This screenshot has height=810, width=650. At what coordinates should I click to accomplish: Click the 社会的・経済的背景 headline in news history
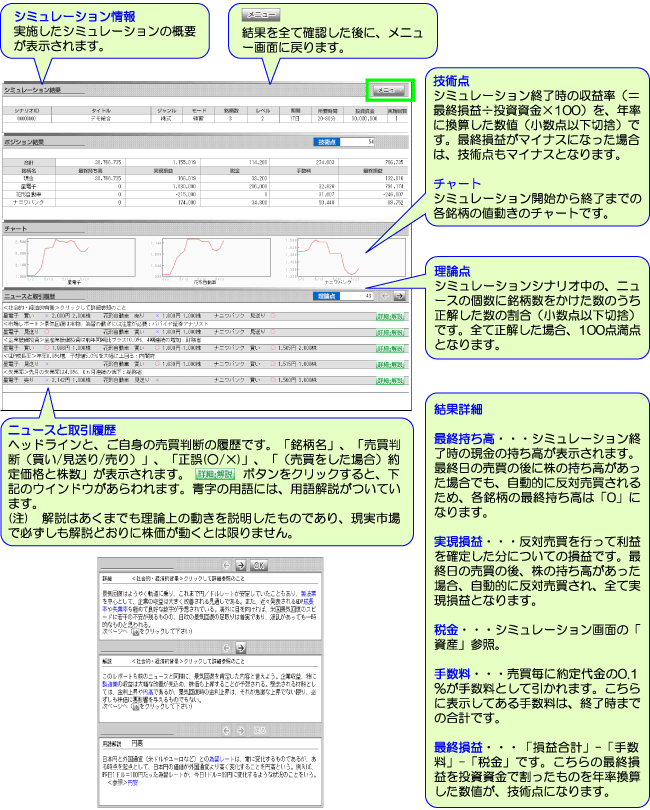click(x=65, y=308)
